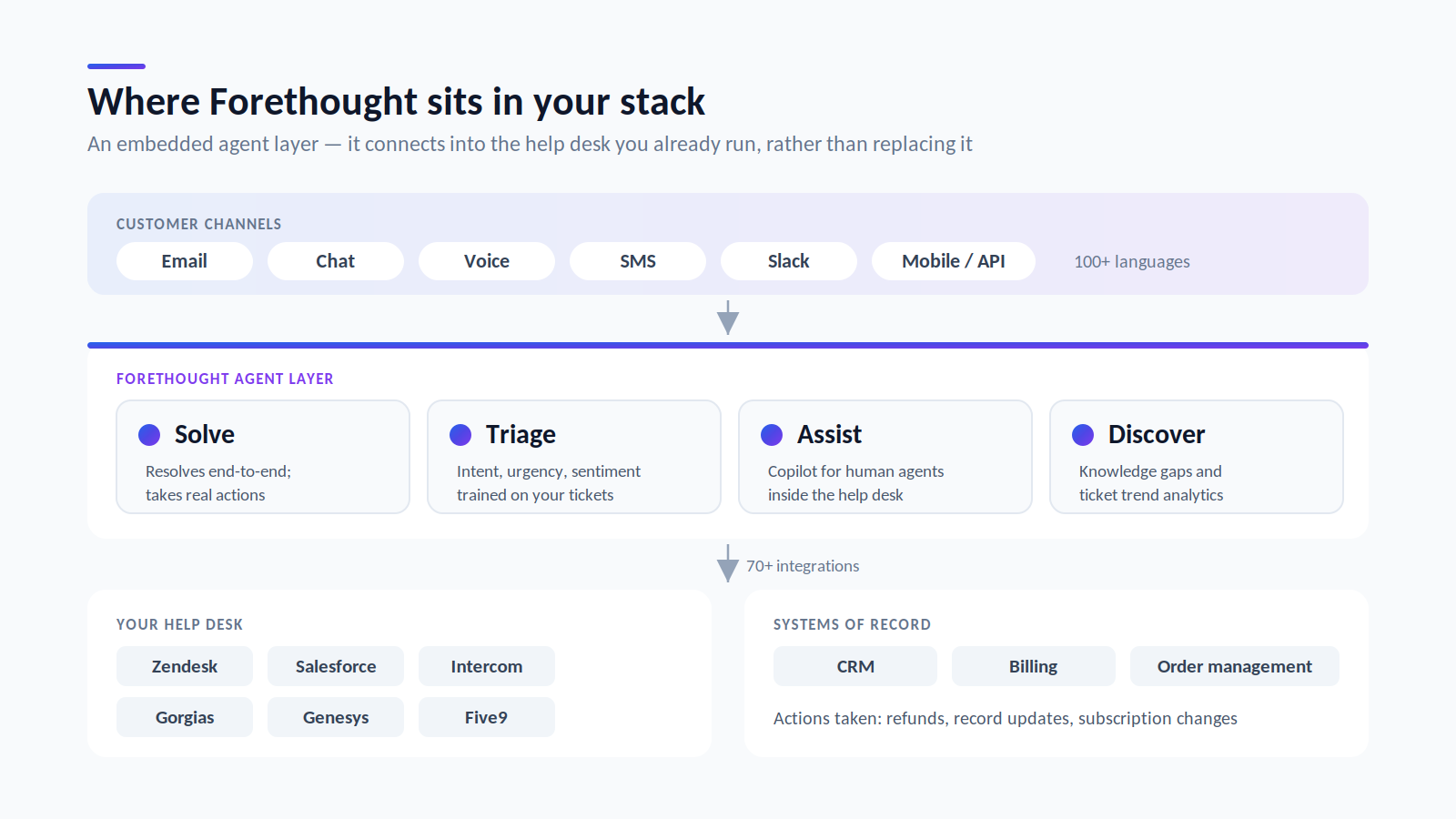1456x819 pixels.
Task: Click the Gorgias chip
Action: click(185, 717)
